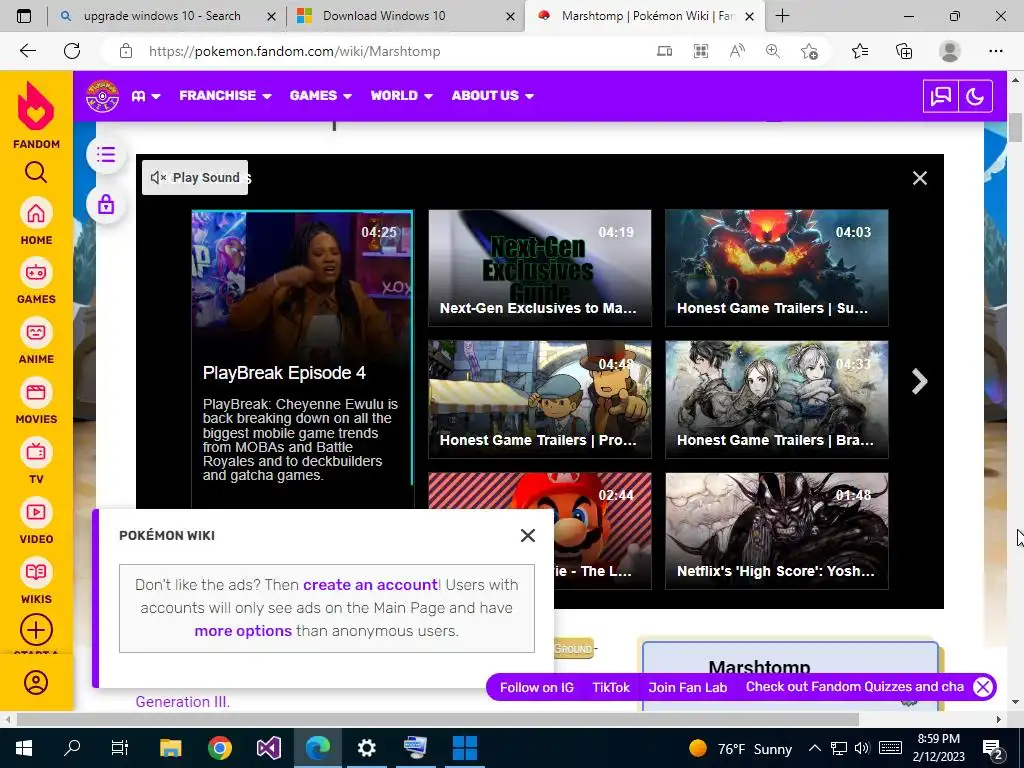1024x768 pixels.
Task: Toggle dark theme moon icon
Action: click(x=975, y=97)
